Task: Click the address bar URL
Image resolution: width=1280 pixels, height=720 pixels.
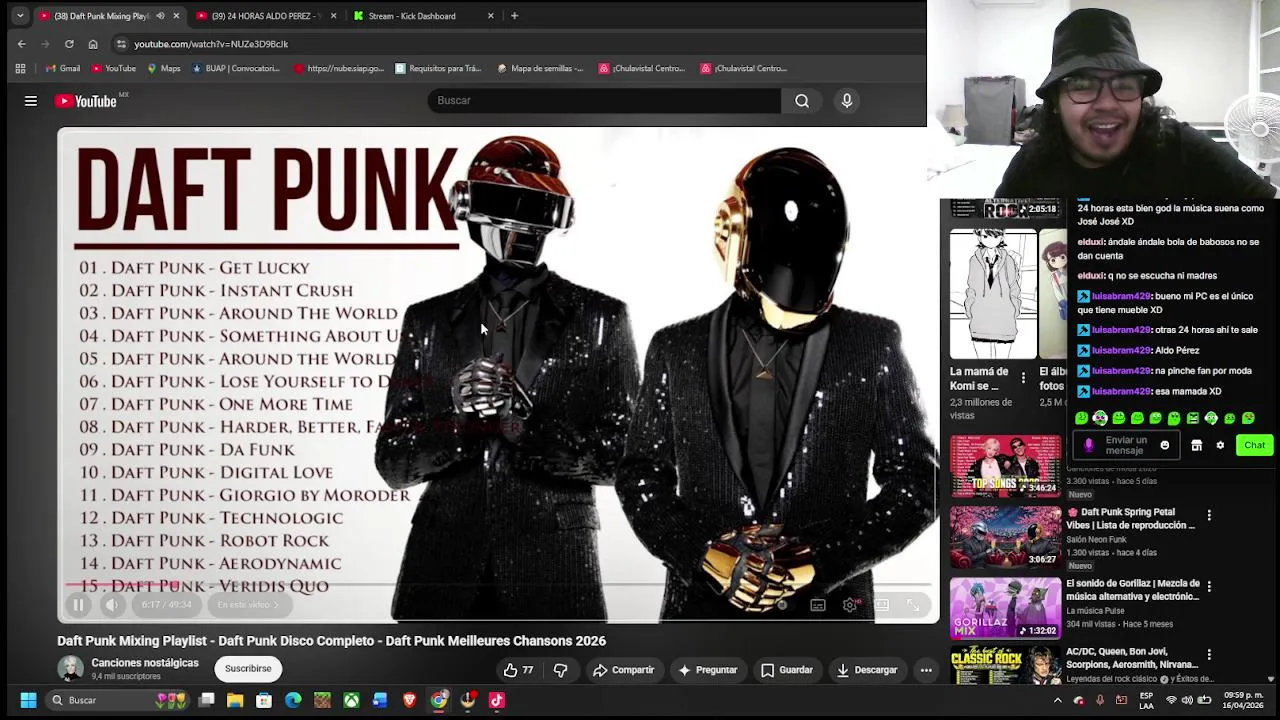Action: (211, 44)
